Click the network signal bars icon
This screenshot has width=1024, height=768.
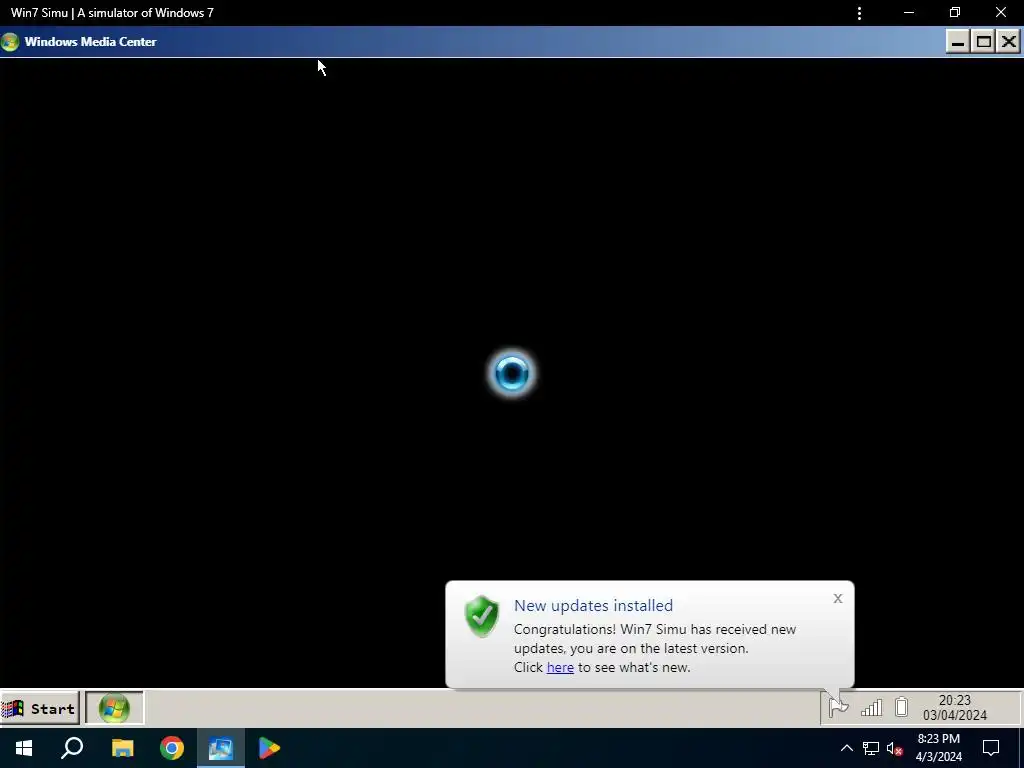click(x=871, y=707)
